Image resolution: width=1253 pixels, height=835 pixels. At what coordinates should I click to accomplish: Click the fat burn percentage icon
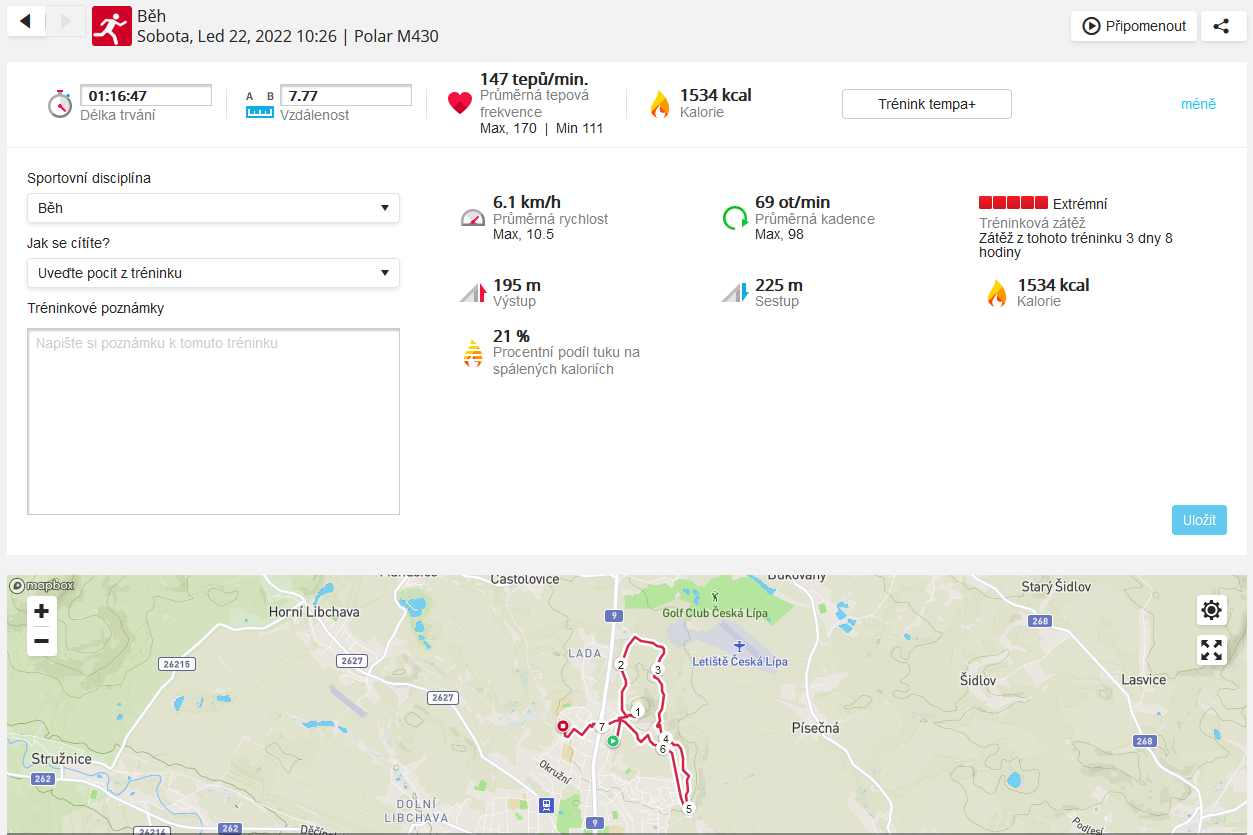pos(473,353)
